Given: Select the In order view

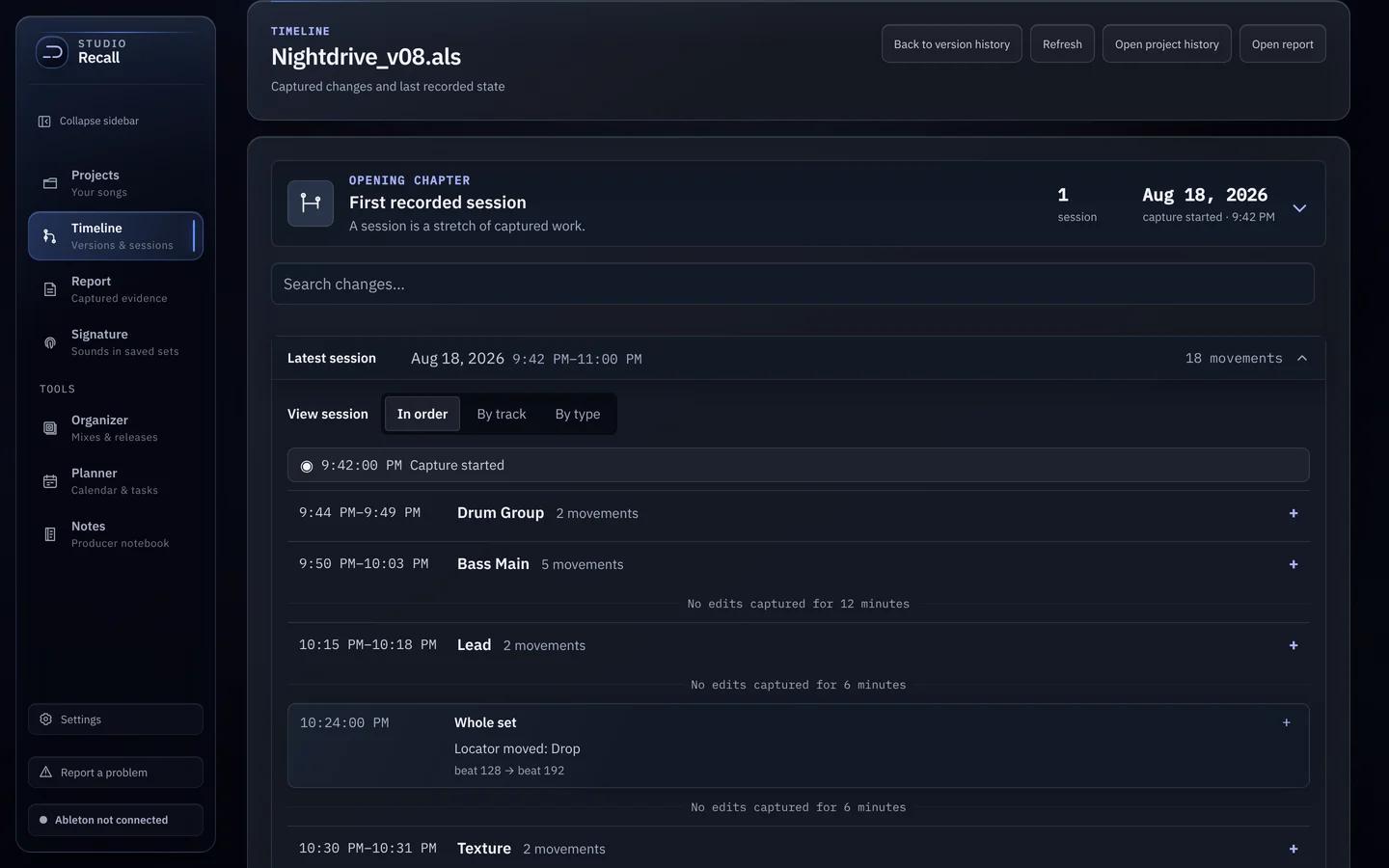Looking at the screenshot, I should (422, 414).
